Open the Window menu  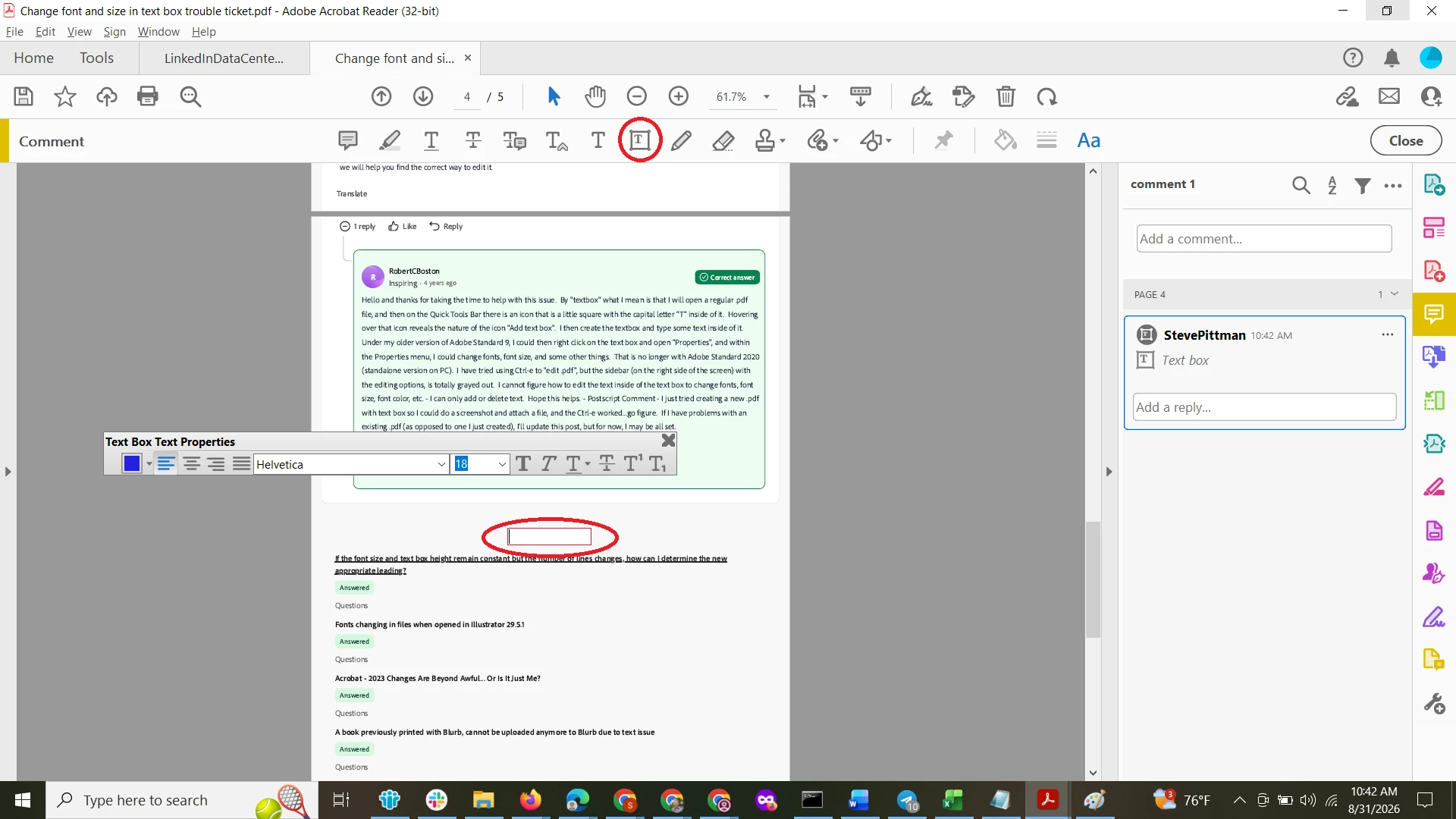158,32
